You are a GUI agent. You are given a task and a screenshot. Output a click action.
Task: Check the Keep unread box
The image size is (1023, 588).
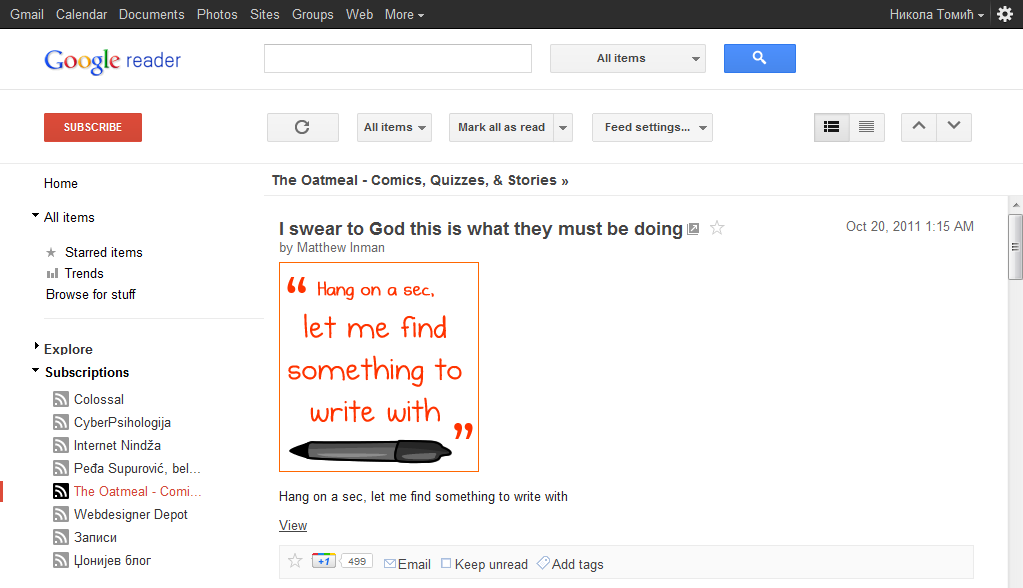[446, 563]
